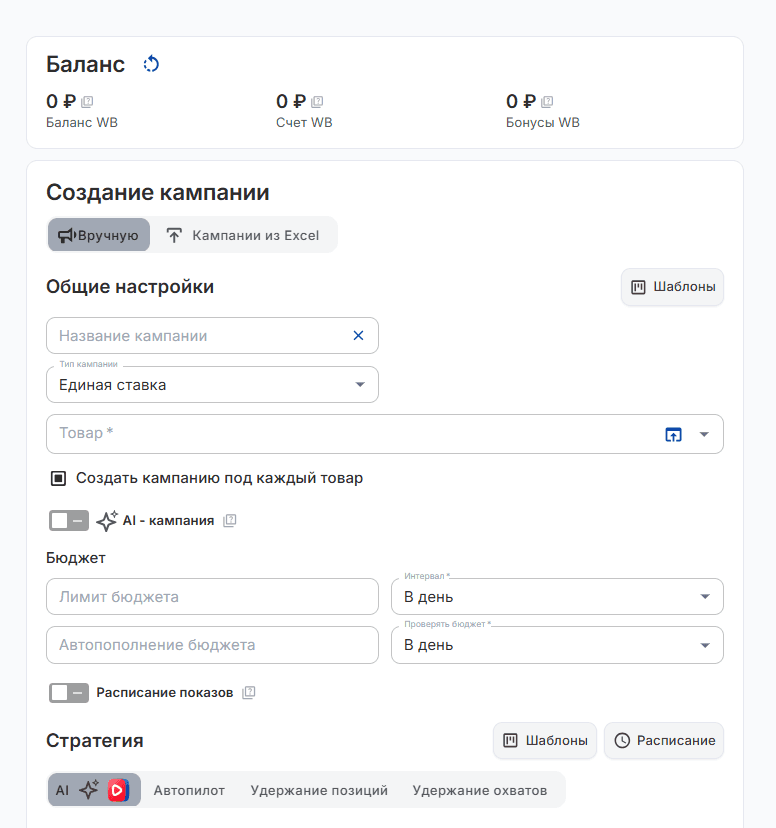Toggle the AI - кампания switch
776x828 pixels.
69,521
